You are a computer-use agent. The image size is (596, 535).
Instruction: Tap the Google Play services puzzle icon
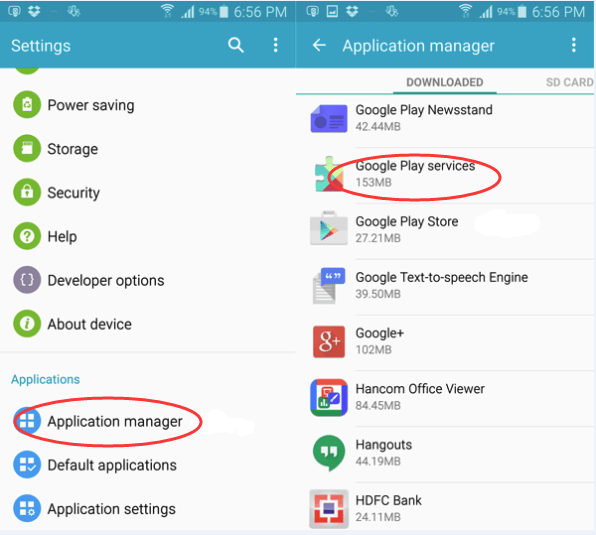(x=329, y=174)
